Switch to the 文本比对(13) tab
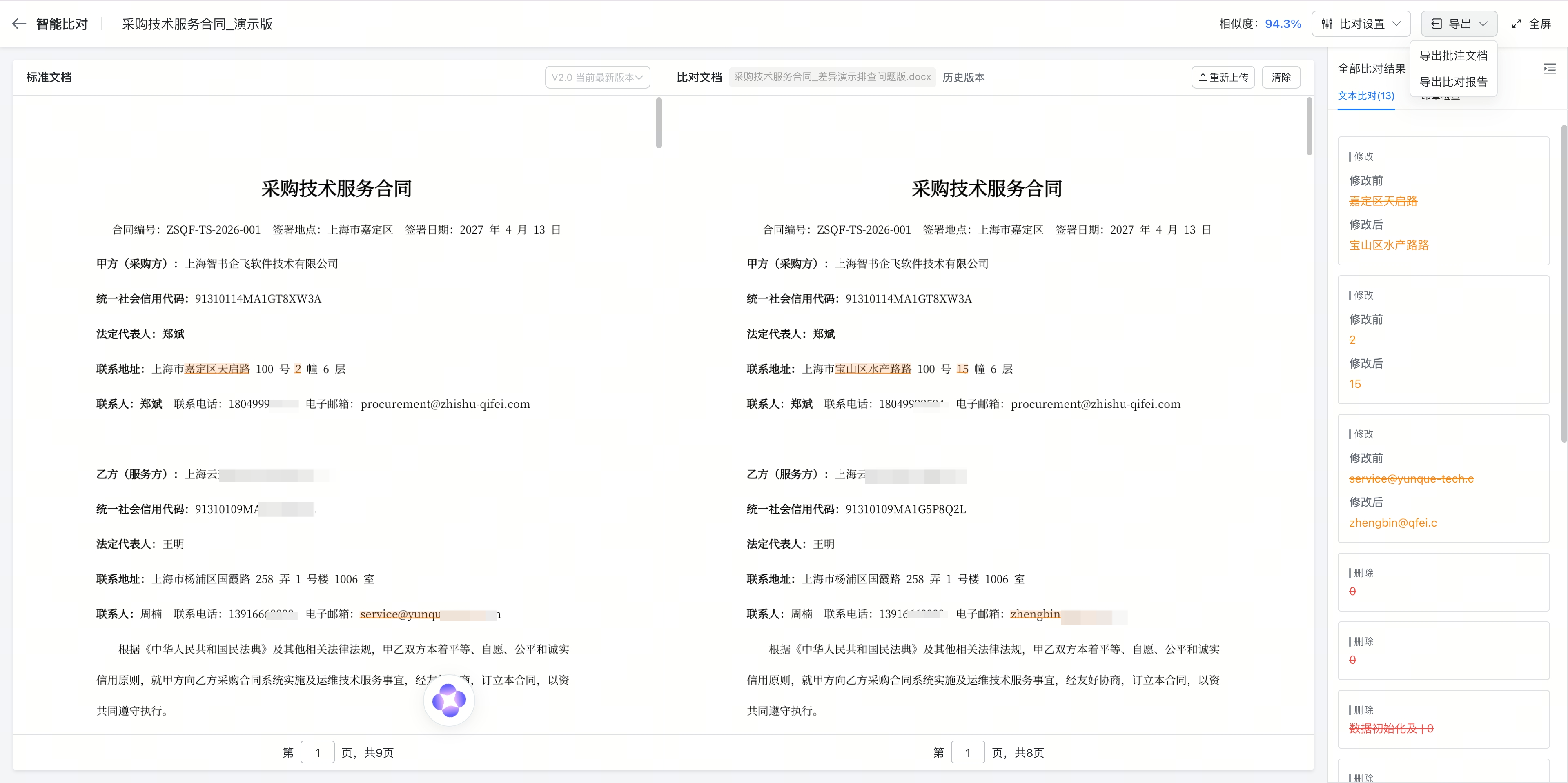The image size is (1568, 783). (1365, 96)
